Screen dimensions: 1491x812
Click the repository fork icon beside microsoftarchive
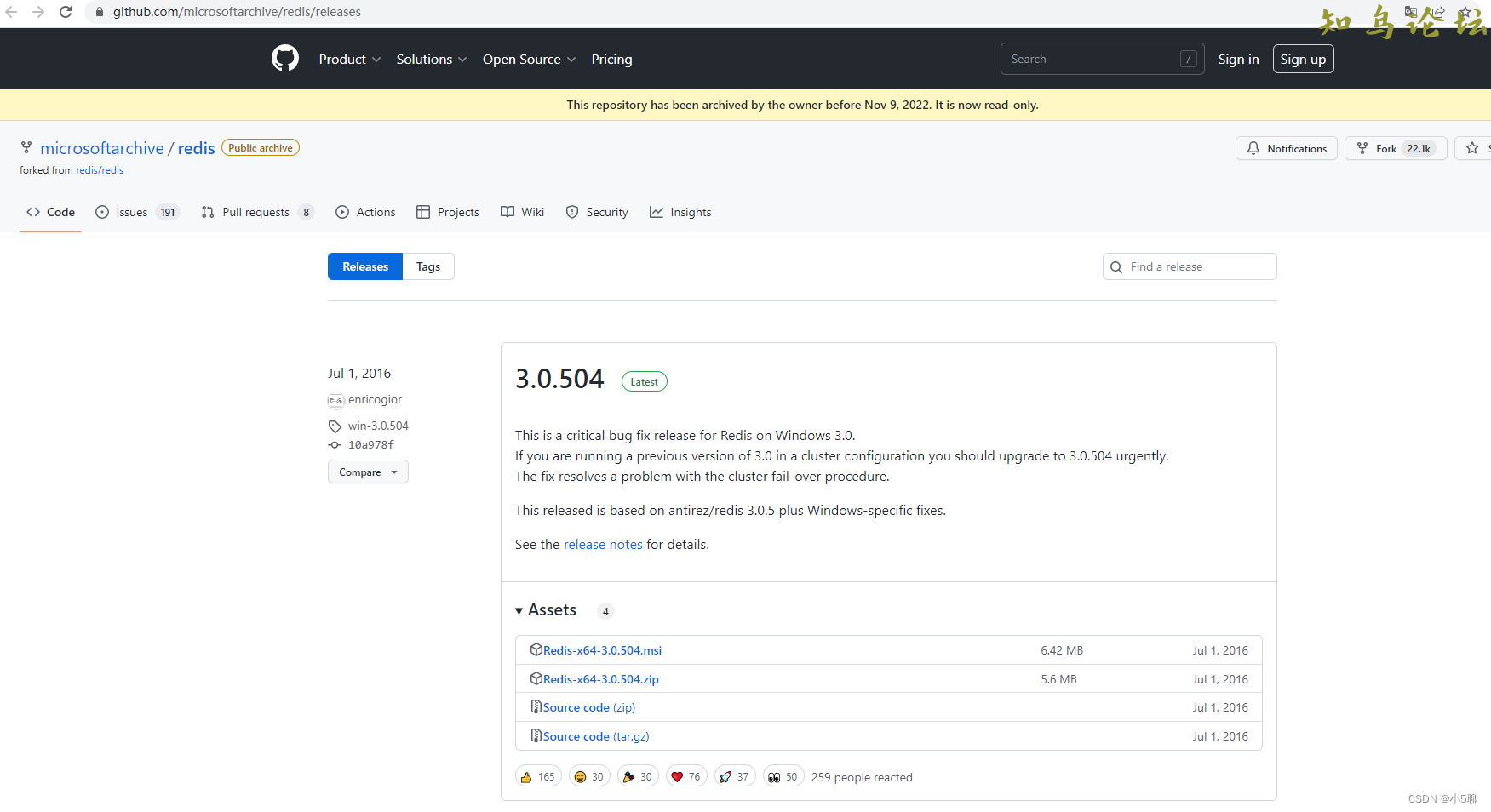point(26,148)
